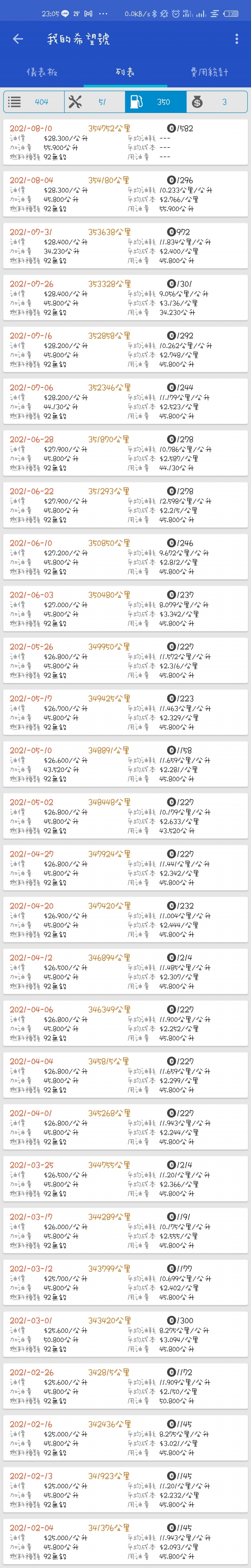
Task: Open the 2021-08-04 refuel record
Action: coord(125,194)
